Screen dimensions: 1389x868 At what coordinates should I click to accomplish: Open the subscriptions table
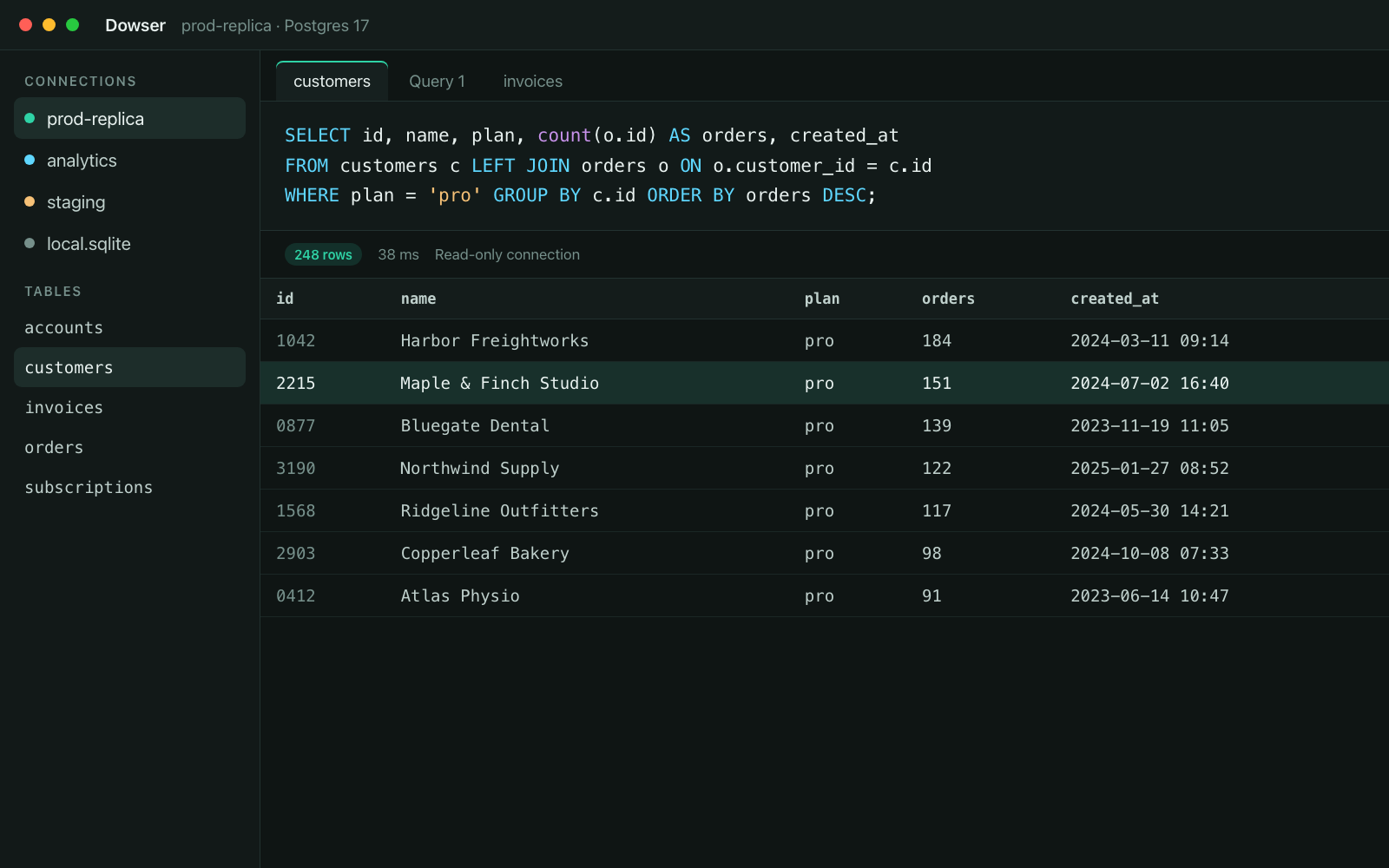point(129,487)
